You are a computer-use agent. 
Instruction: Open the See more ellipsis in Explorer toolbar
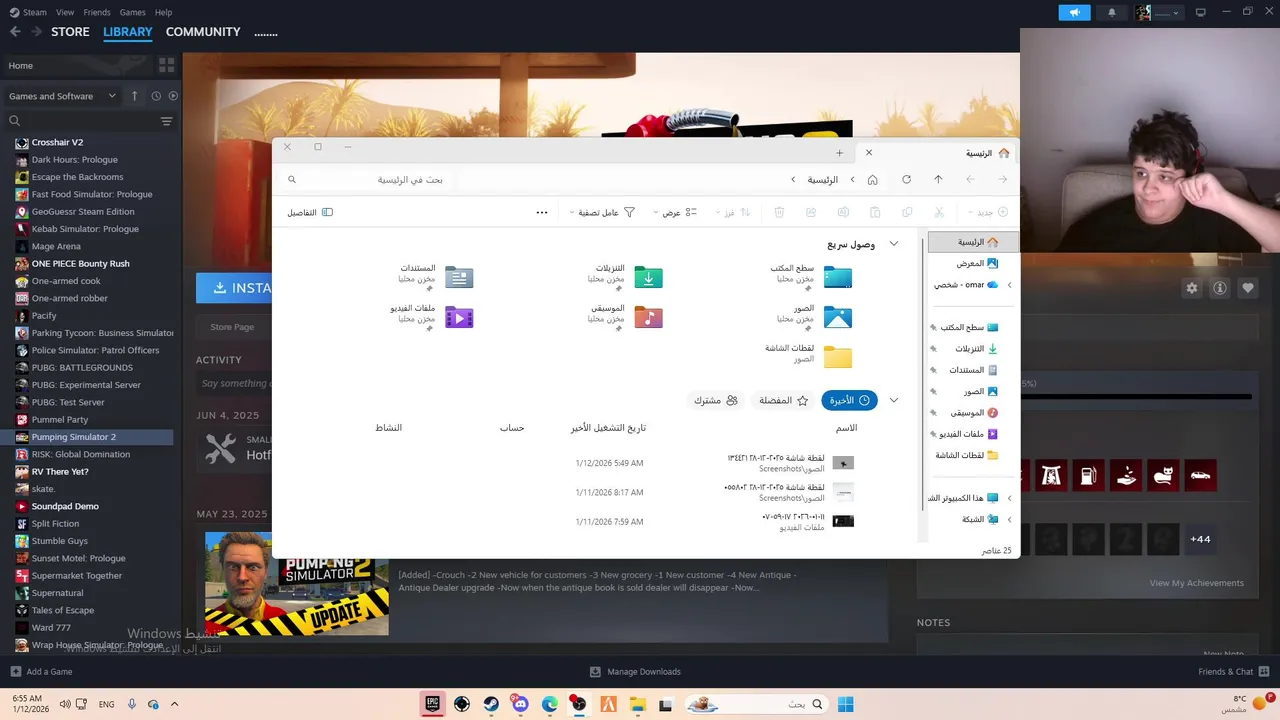pyautogui.click(x=542, y=212)
